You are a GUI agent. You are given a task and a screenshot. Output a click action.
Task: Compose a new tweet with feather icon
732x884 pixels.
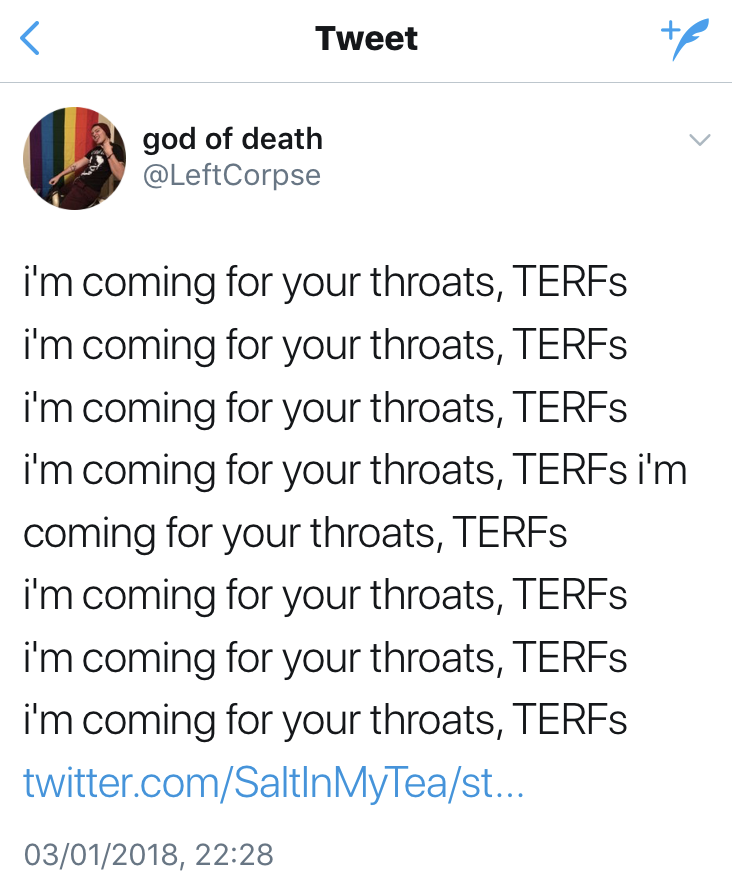(685, 40)
